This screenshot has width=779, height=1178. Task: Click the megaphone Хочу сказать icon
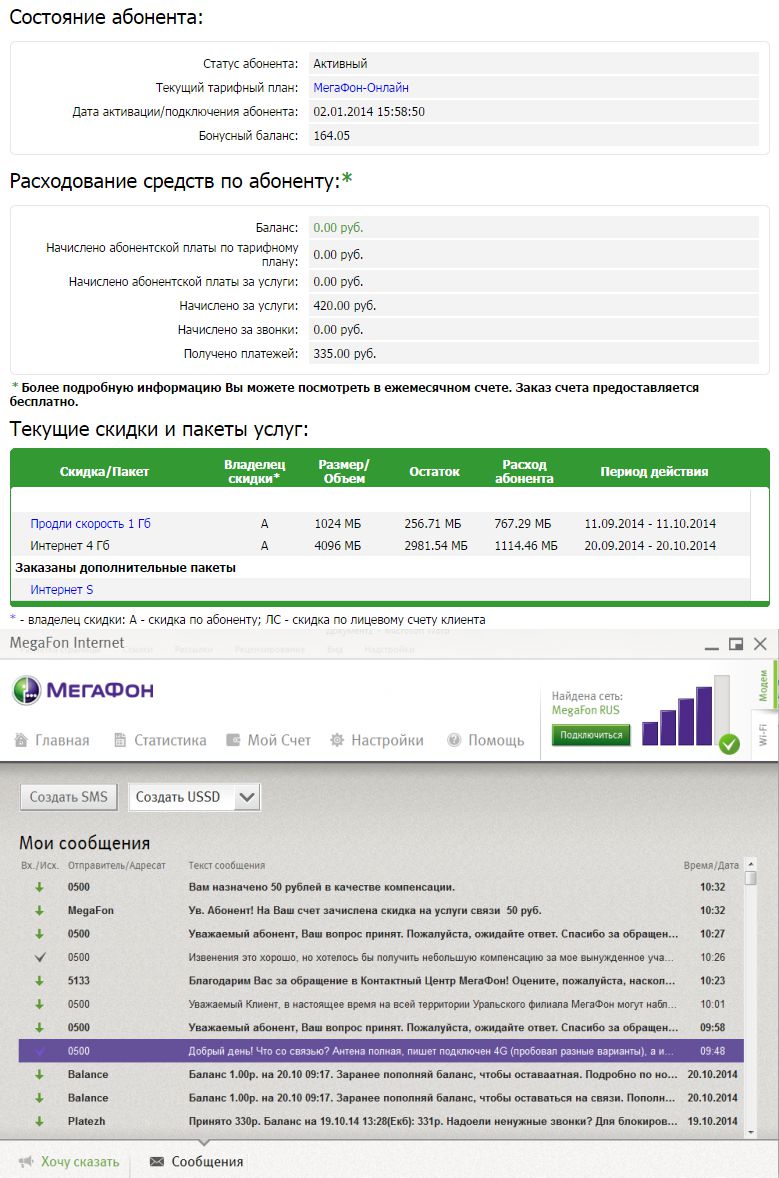point(26,1161)
